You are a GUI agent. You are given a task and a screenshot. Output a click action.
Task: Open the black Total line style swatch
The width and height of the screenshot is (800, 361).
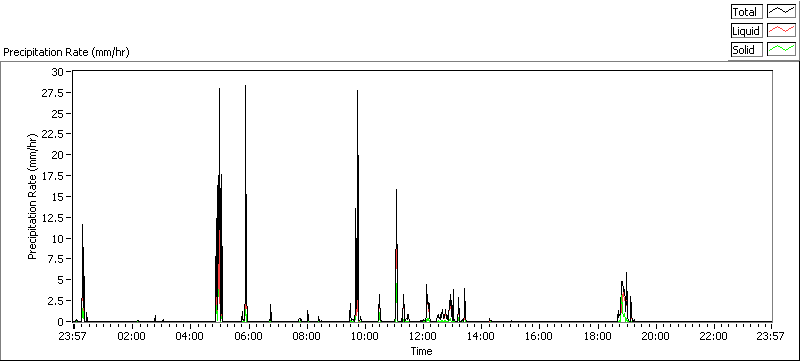[782, 12]
